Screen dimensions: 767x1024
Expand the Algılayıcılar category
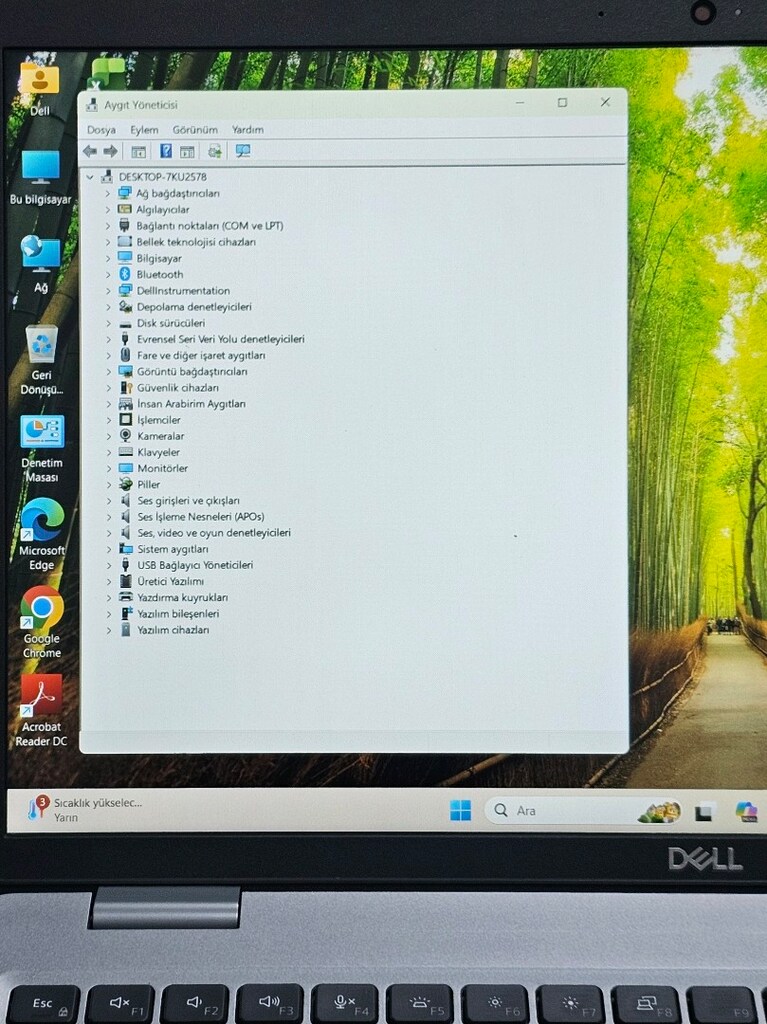108,210
